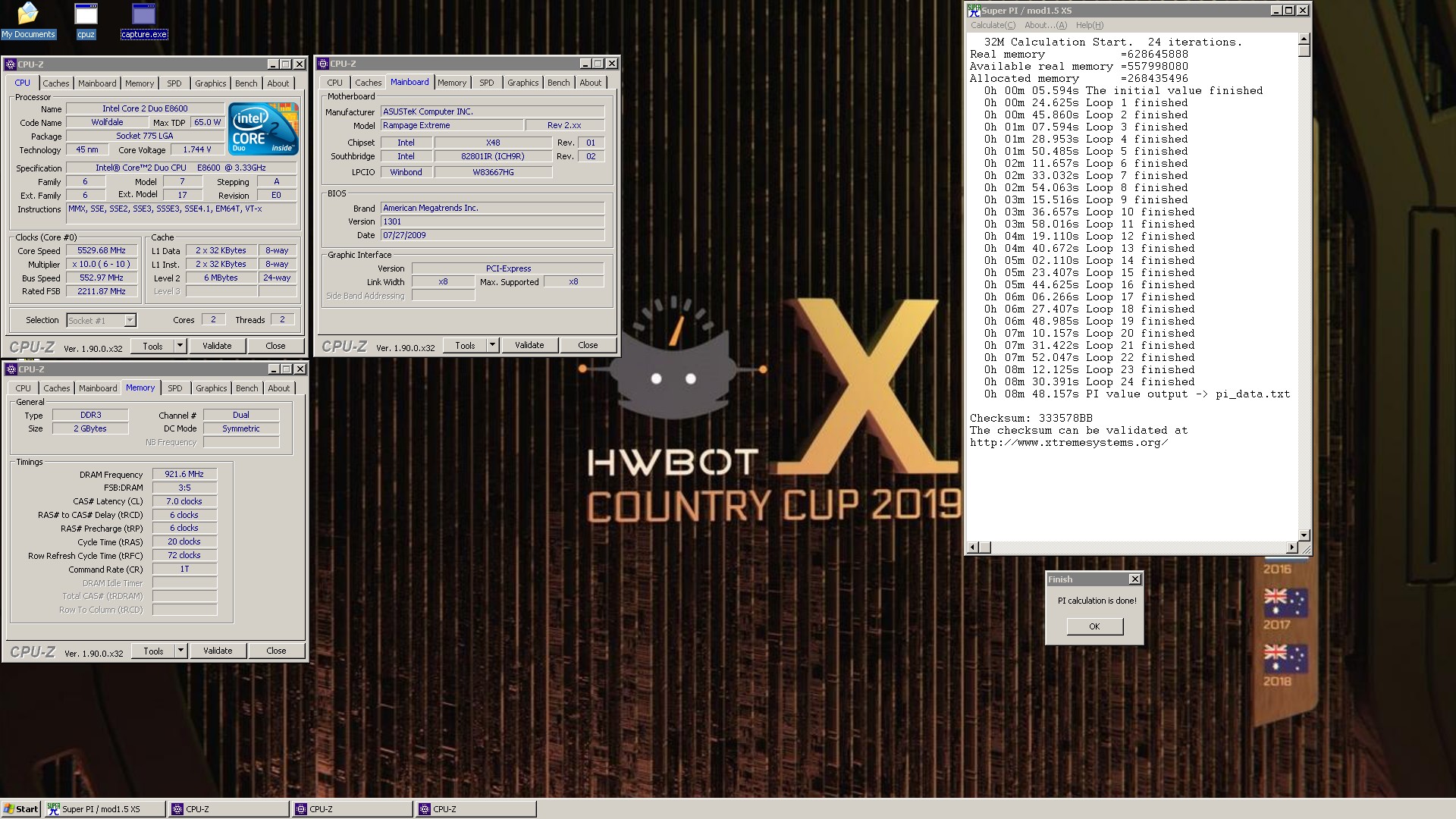Screen dimensions: 1456x819
Task: Click the Core Speed value 5529.68 MHz
Action: (x=102, y=251)
